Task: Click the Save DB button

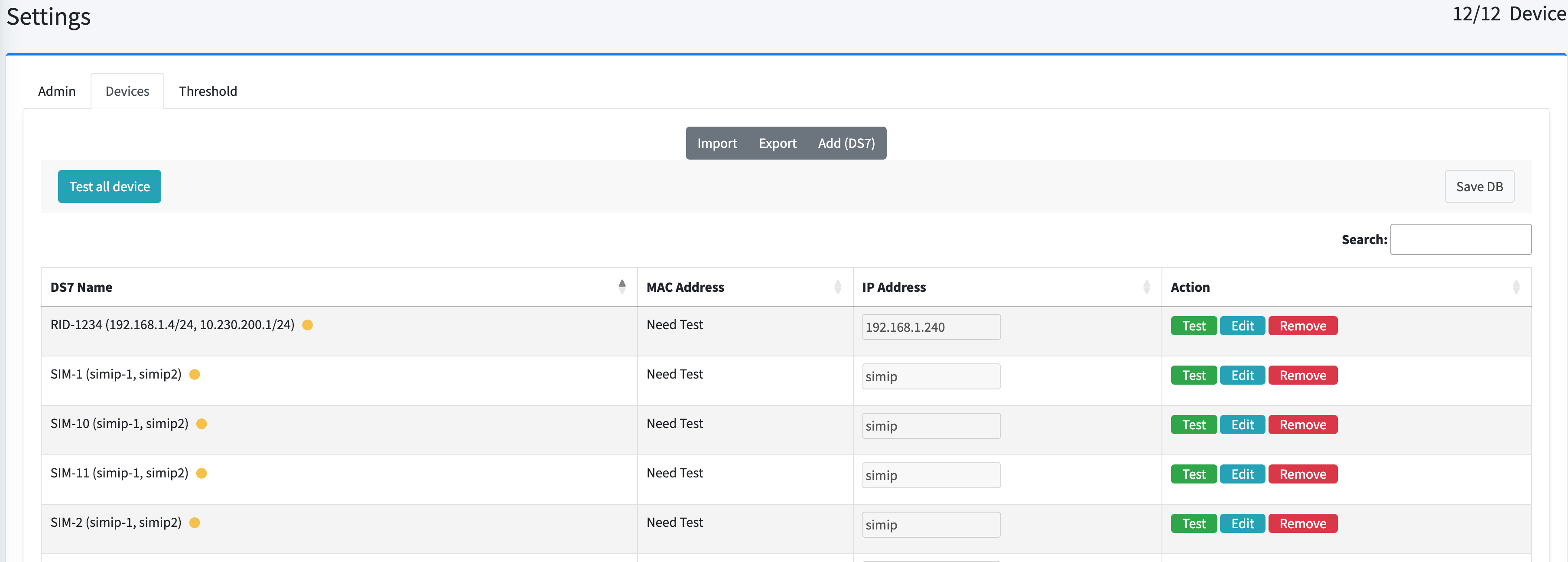Action: tap(1479, 186)
